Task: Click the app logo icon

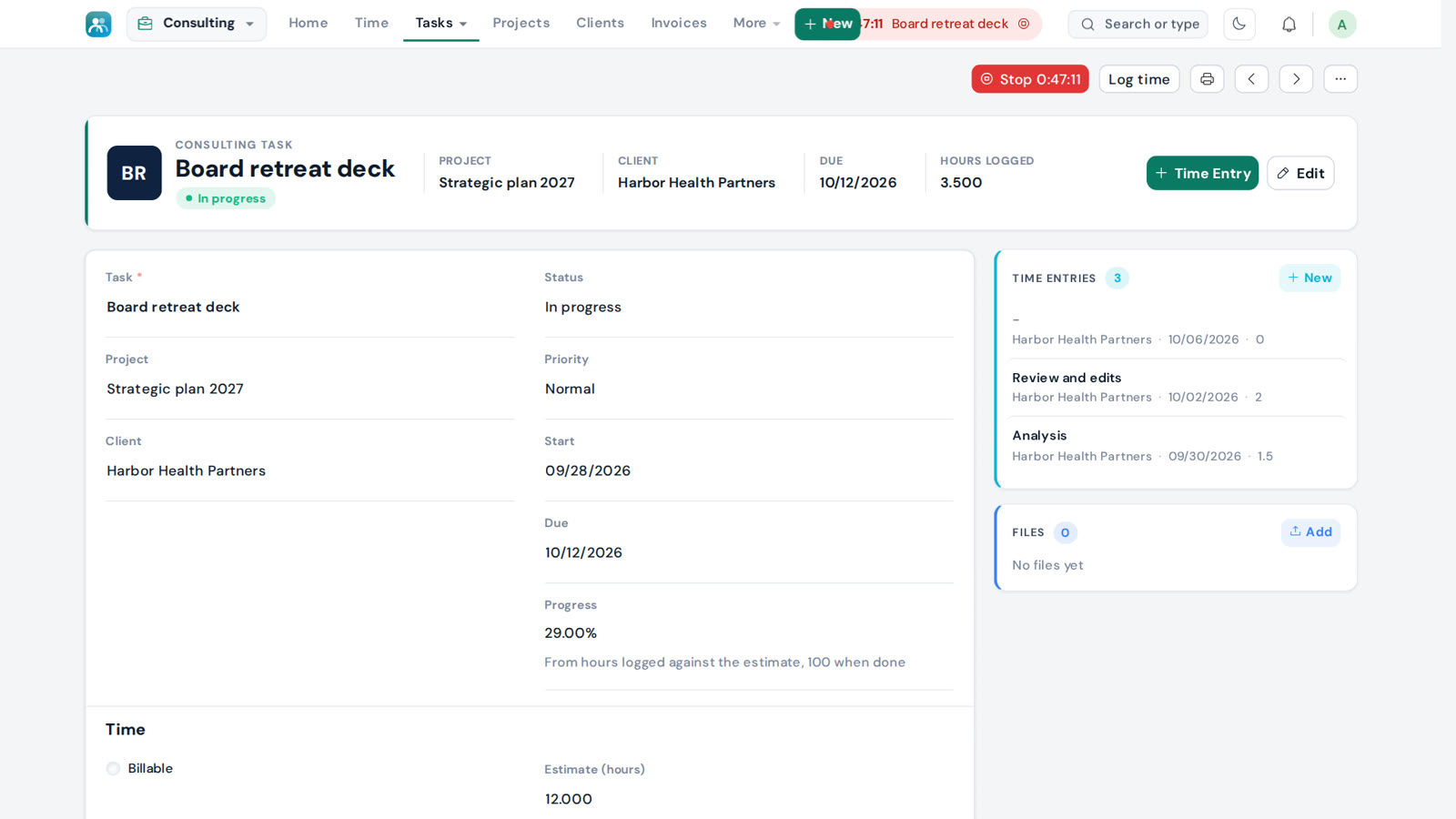Action: 98,24
